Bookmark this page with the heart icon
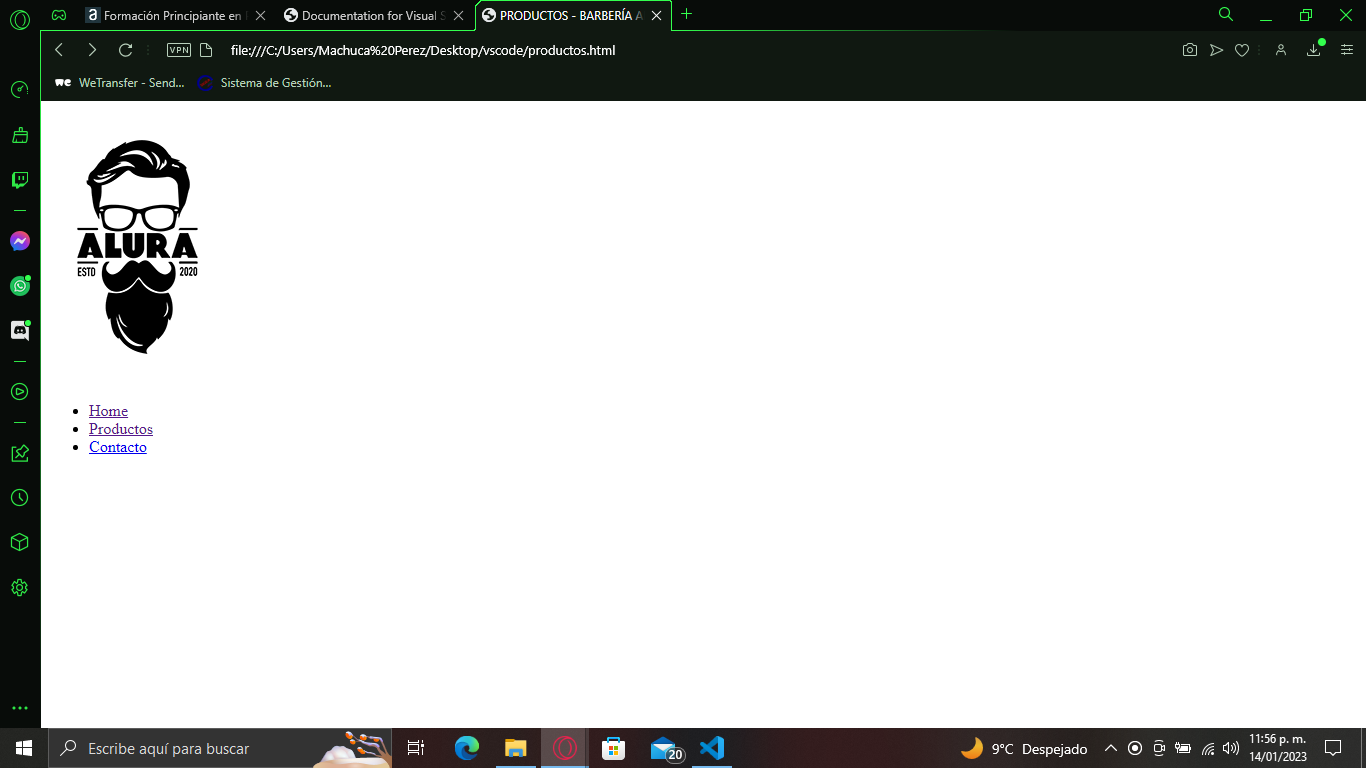The image size is (1366, 768). [1242, 50]
